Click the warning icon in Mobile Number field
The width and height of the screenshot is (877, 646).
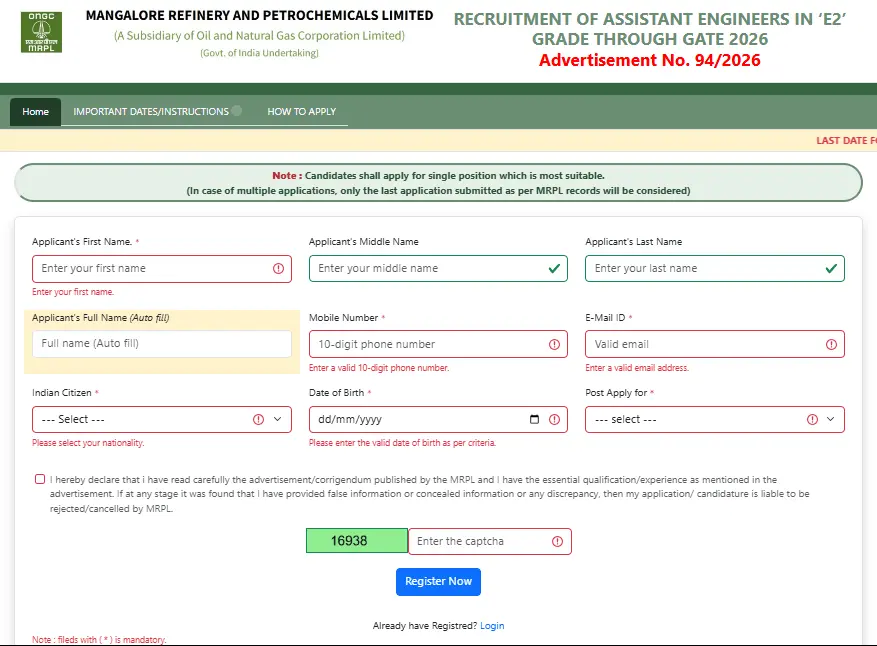(x=554, y=345)
